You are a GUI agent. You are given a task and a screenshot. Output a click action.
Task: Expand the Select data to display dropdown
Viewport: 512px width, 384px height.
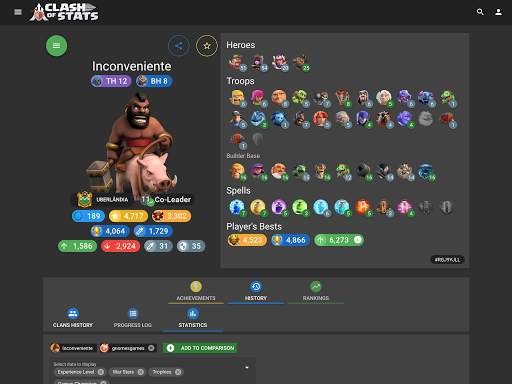click(247, 367)
